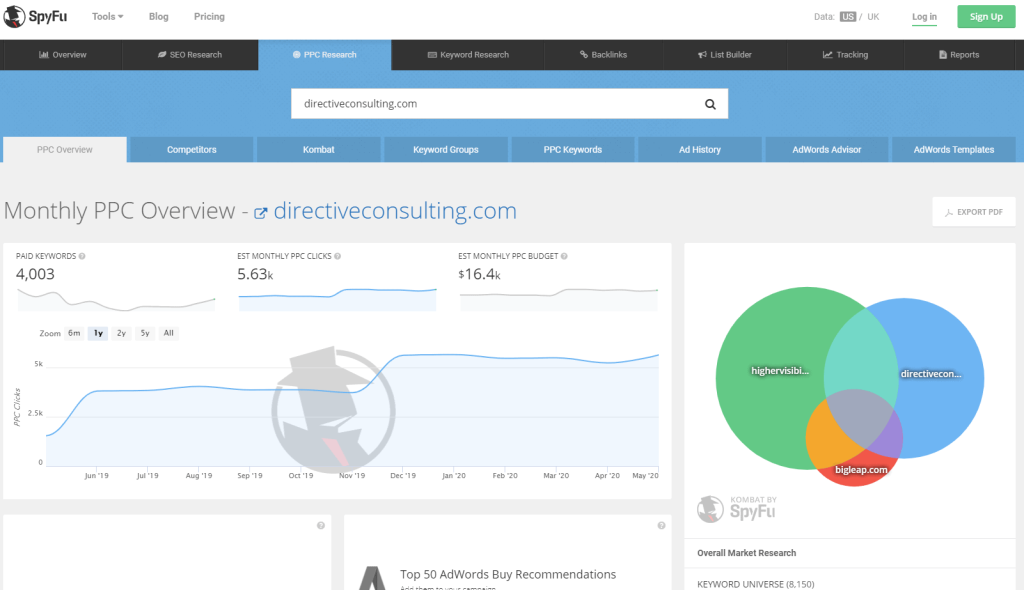1024x590 pixels.
Task: Switch to the PPC Keywords tab
Action: pos(573,150)
